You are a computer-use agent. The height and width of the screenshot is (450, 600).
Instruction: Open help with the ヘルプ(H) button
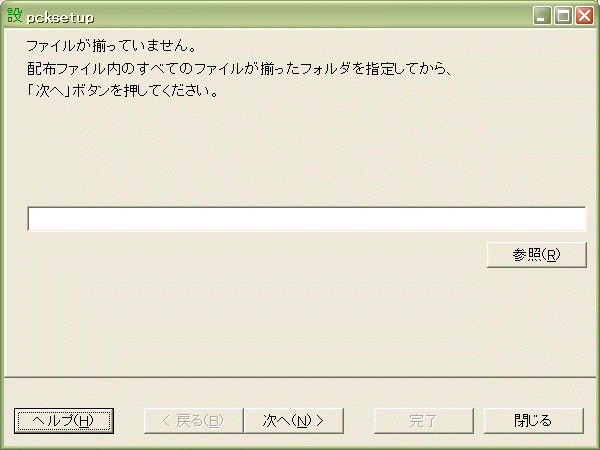tap(64, 421)
